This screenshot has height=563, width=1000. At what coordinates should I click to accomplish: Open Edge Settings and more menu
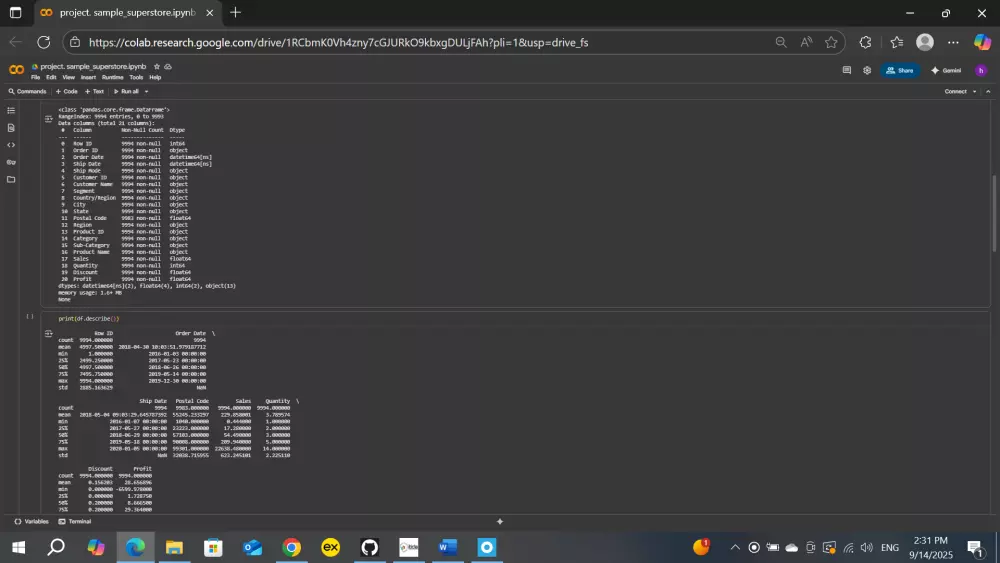click(x=953, y=42)
